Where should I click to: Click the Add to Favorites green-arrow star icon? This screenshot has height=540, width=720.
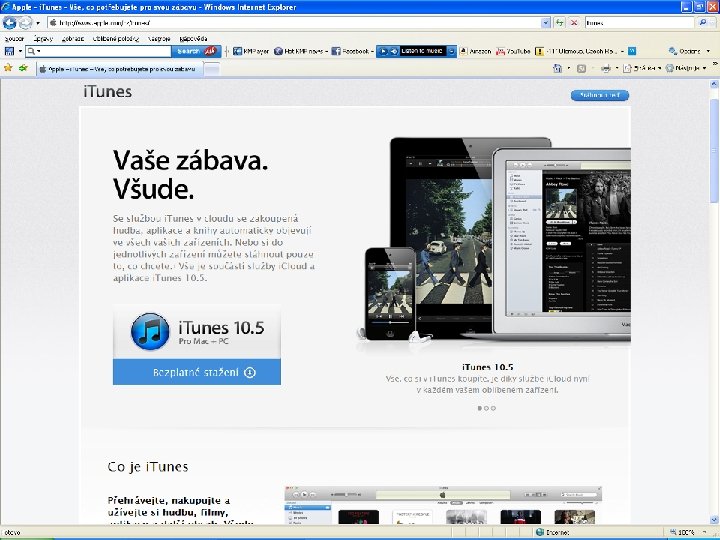pyautogui.click(x=23, y=68)
